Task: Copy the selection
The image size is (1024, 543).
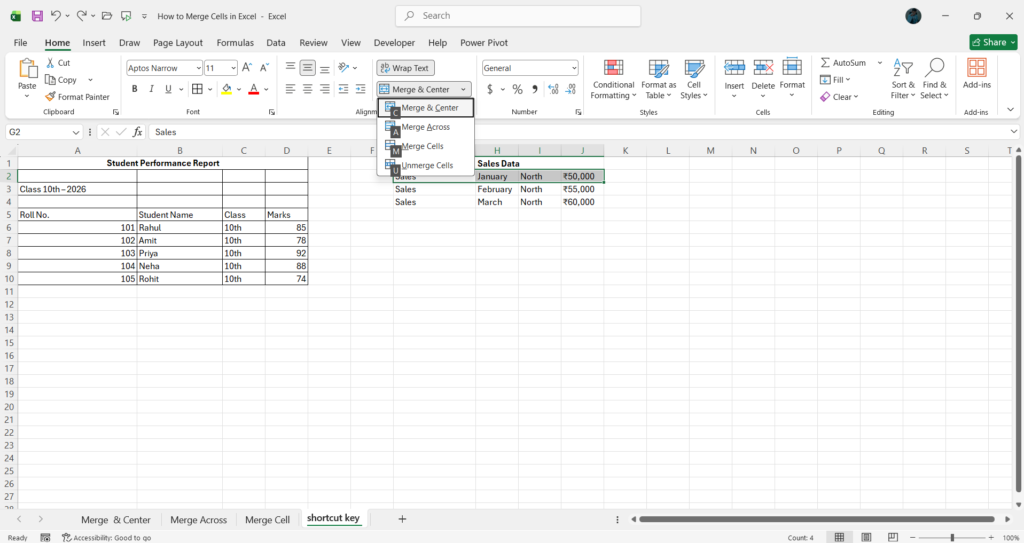Action: 61,80
